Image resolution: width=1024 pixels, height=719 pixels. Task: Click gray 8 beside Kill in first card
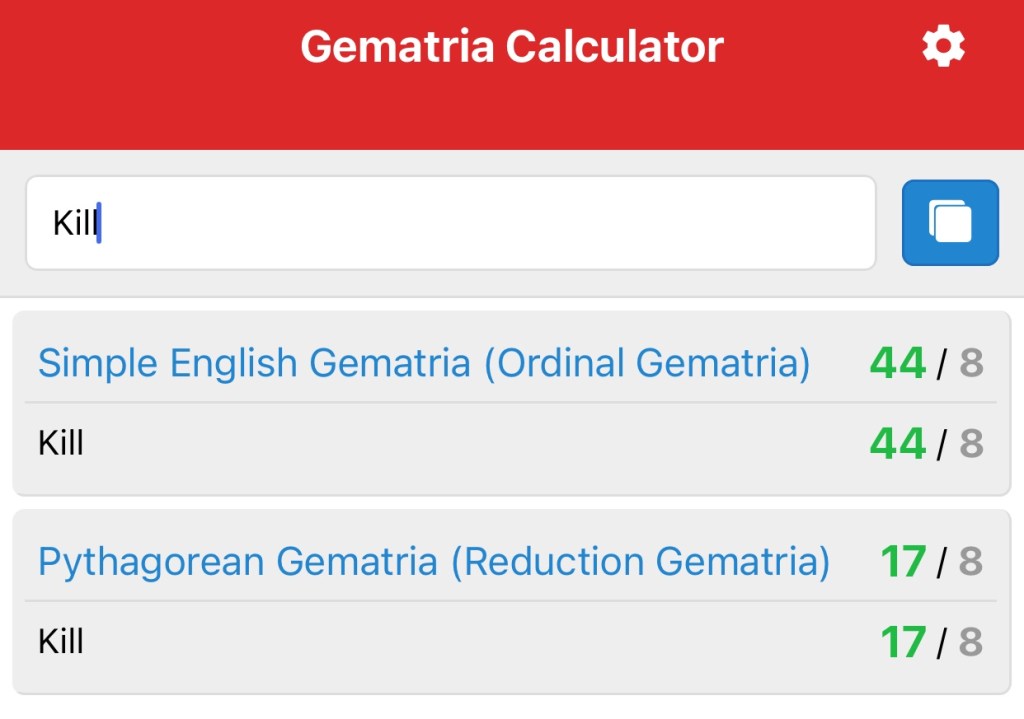click(x=971, y=443)
